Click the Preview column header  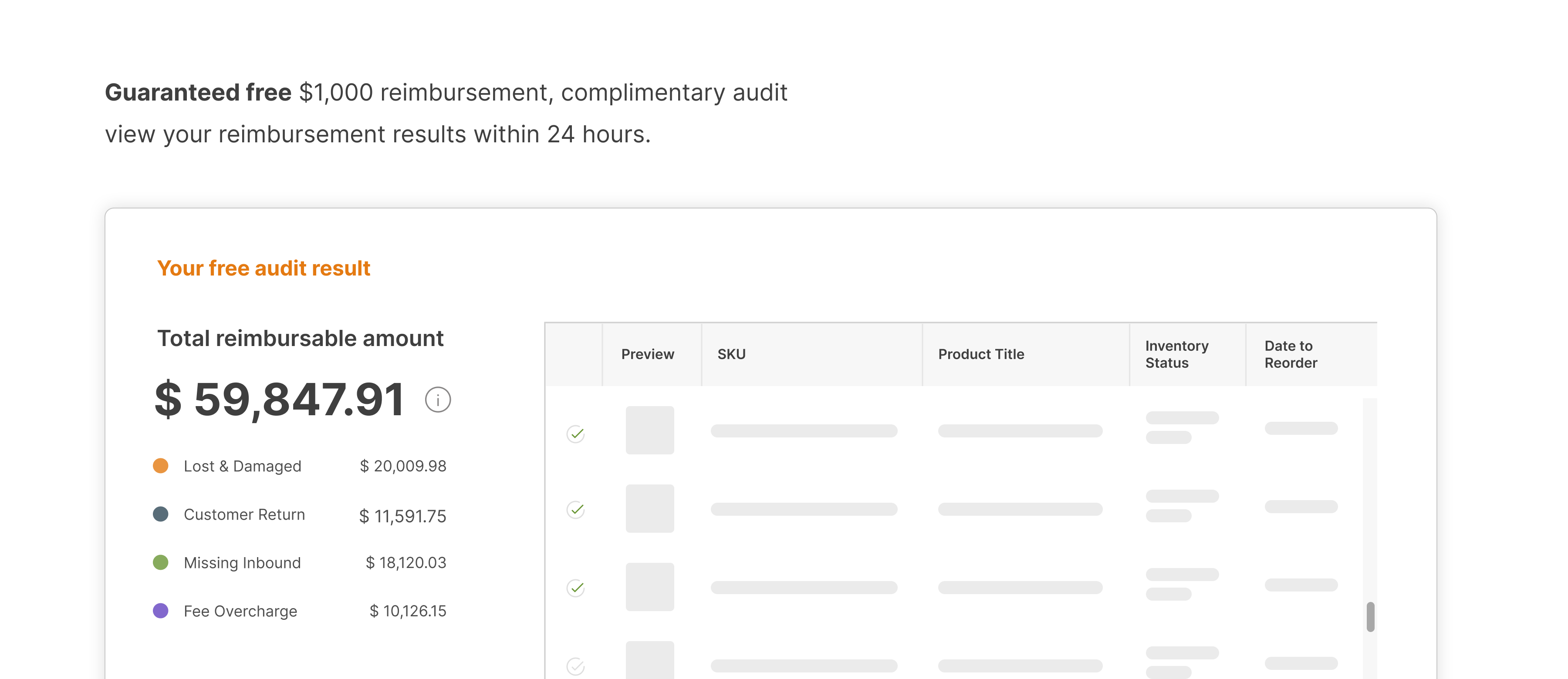click(648, 354)
